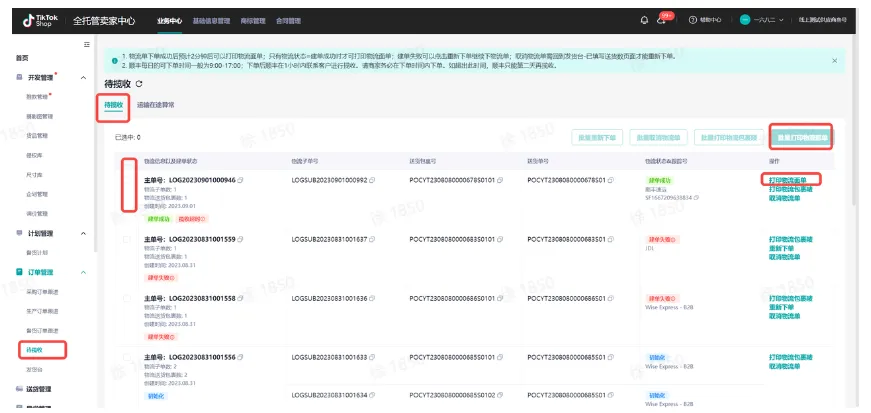Collapse the 计划管理 sidebar group chevron
The width and height of the screenshot is (871, 413).
pyautogui.click(x=83, y=233)
